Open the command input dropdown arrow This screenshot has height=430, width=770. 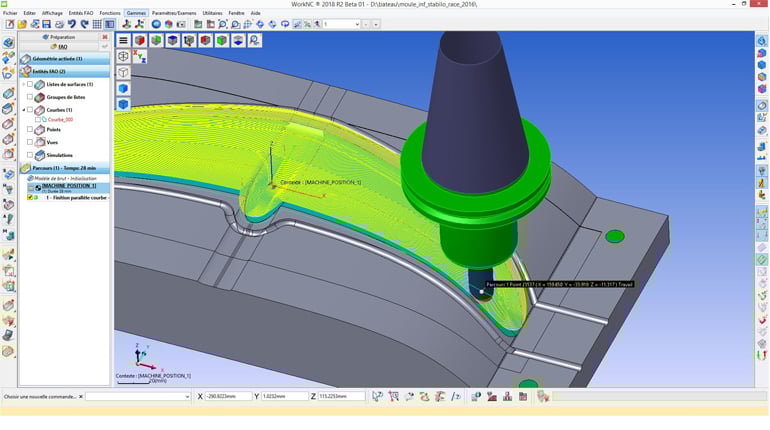(x=187, y=397)
